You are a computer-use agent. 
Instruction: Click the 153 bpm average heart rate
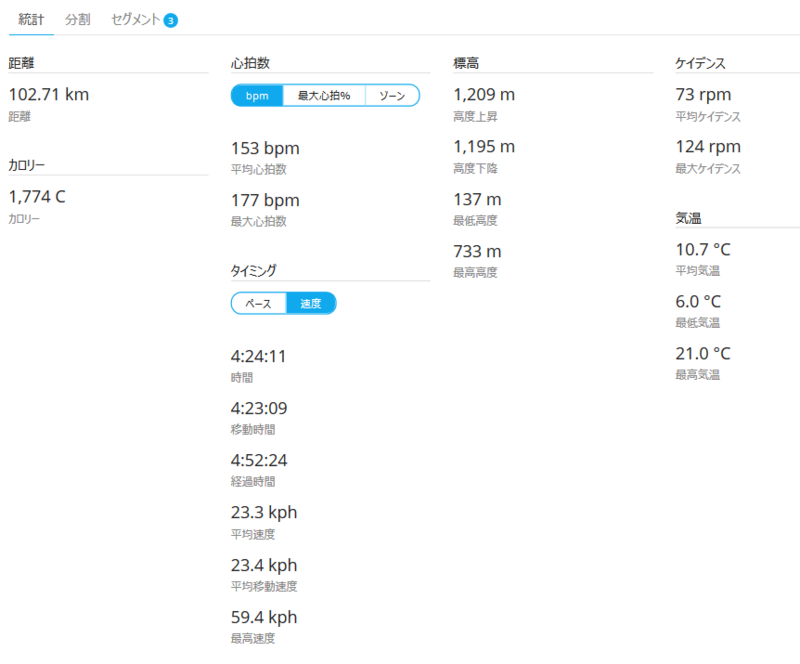[265, 149]
